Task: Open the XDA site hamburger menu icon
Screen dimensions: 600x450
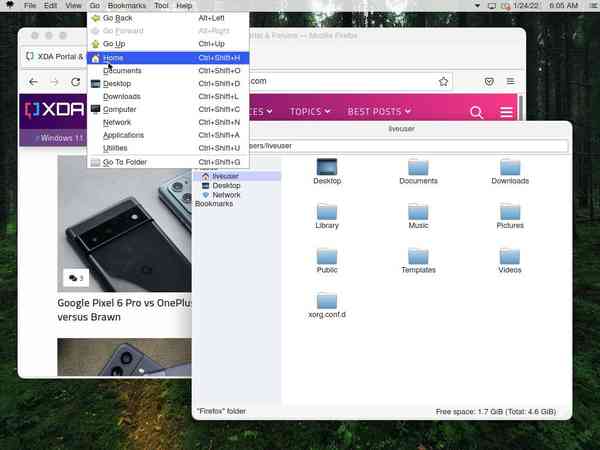Action: point(506,112)
